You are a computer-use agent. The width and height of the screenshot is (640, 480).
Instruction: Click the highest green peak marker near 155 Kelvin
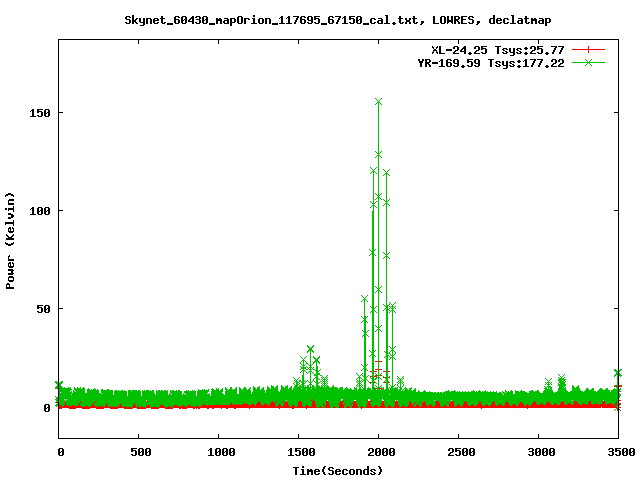tap(378, 102)
